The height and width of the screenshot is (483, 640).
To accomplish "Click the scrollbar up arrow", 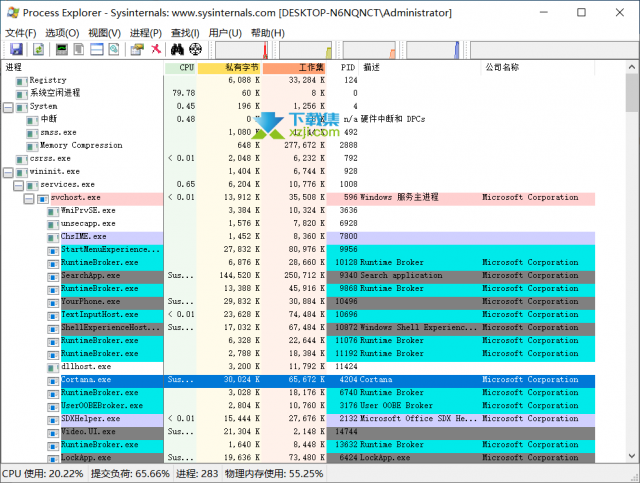I will (x=632, y=67).
